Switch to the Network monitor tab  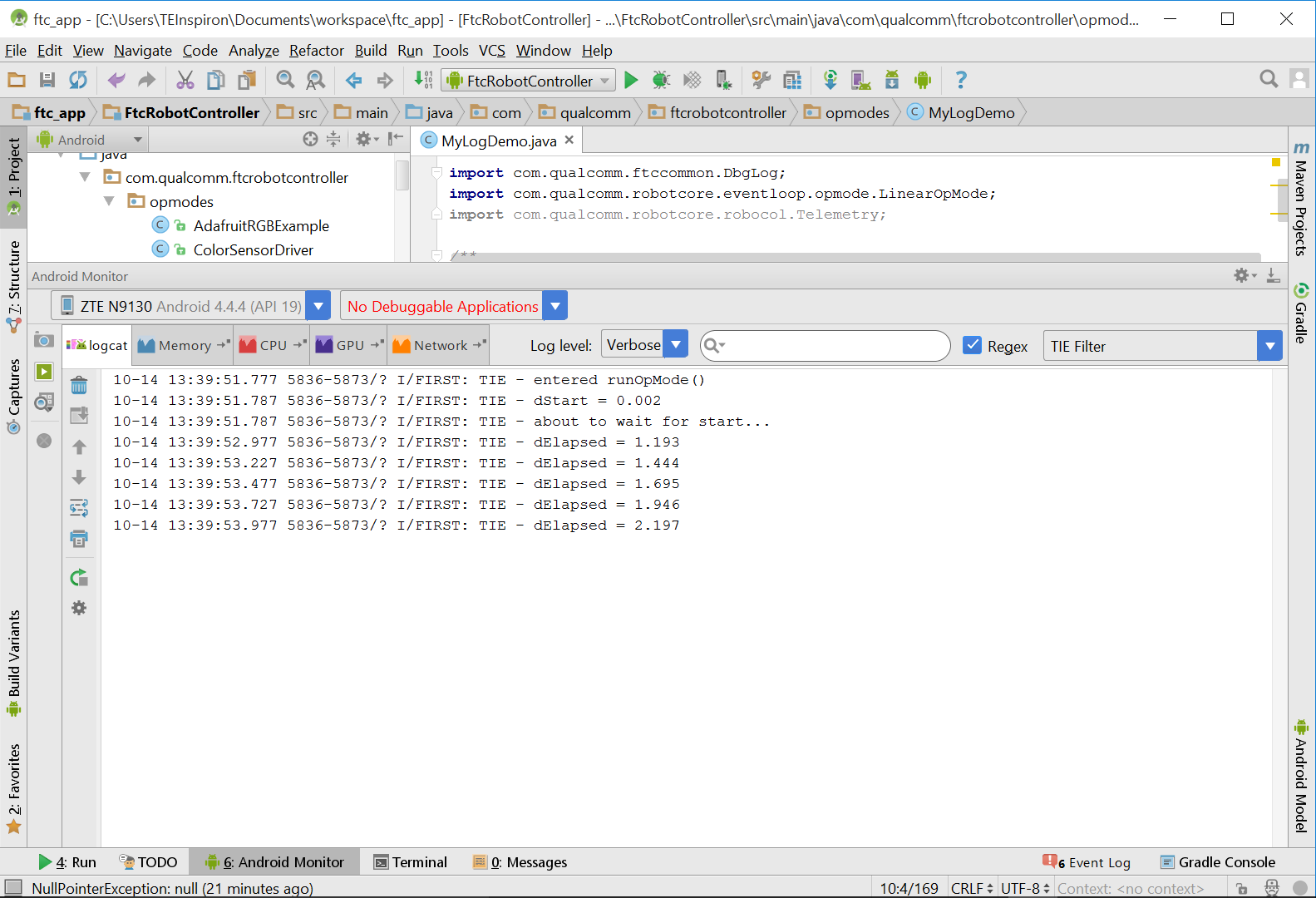pos(439,345)
